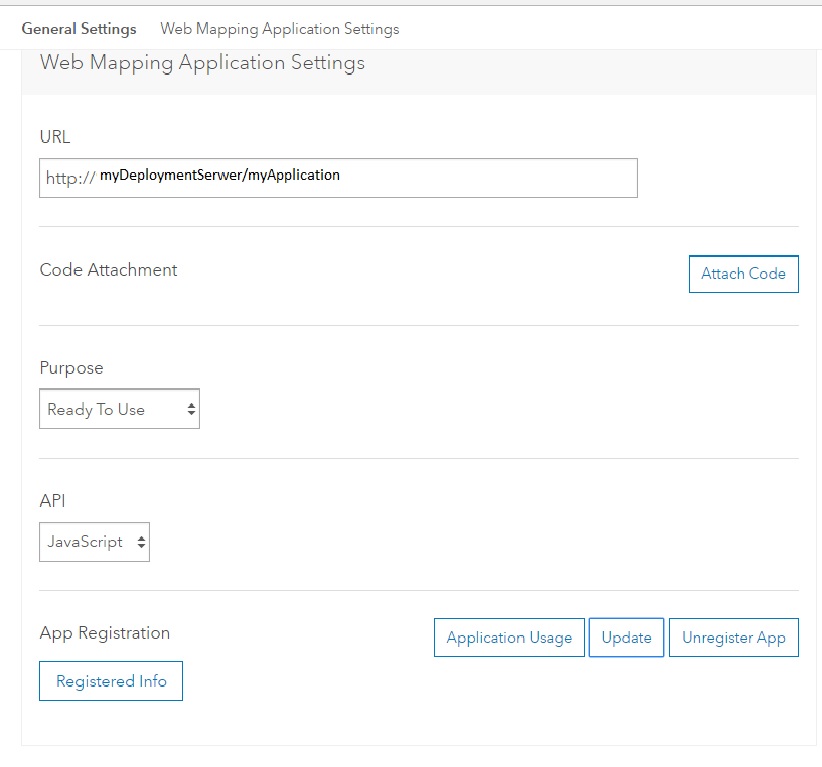View Application Usage

(509, 638)
